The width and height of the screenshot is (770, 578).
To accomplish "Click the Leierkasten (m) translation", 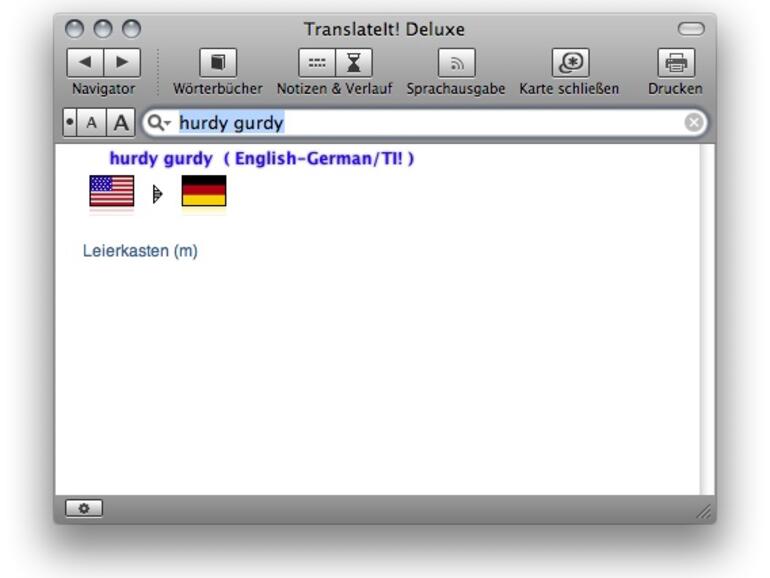I will coord(140,251).
